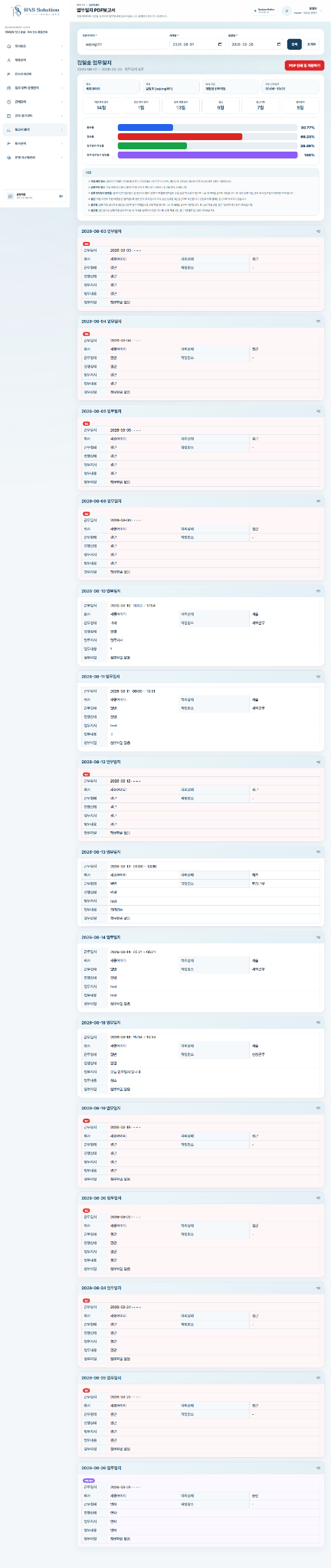This screenshot has width=331, height=1568.
Task: Click the 9일 summary stat card
Action: tap(221, 106)
